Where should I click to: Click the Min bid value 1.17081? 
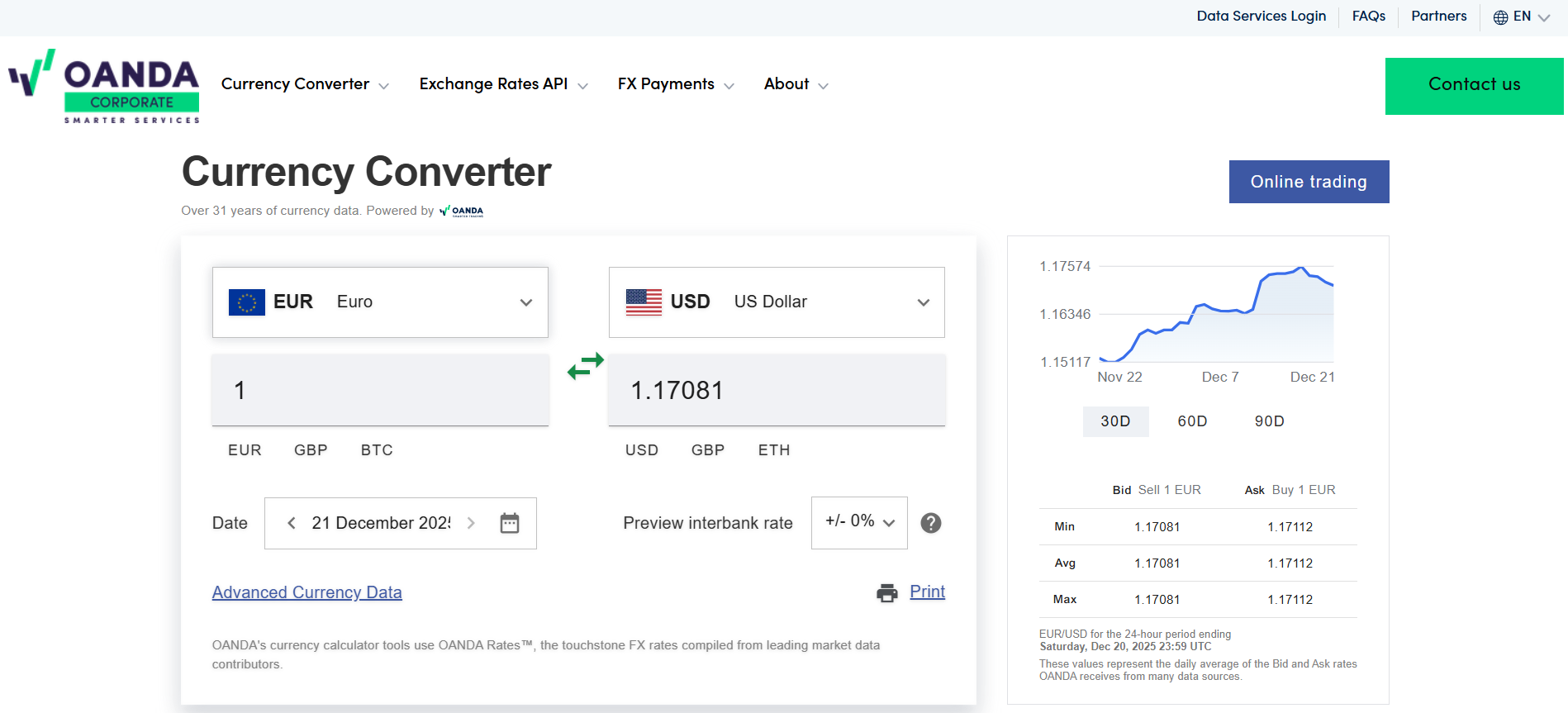(x=1157, y=527)
